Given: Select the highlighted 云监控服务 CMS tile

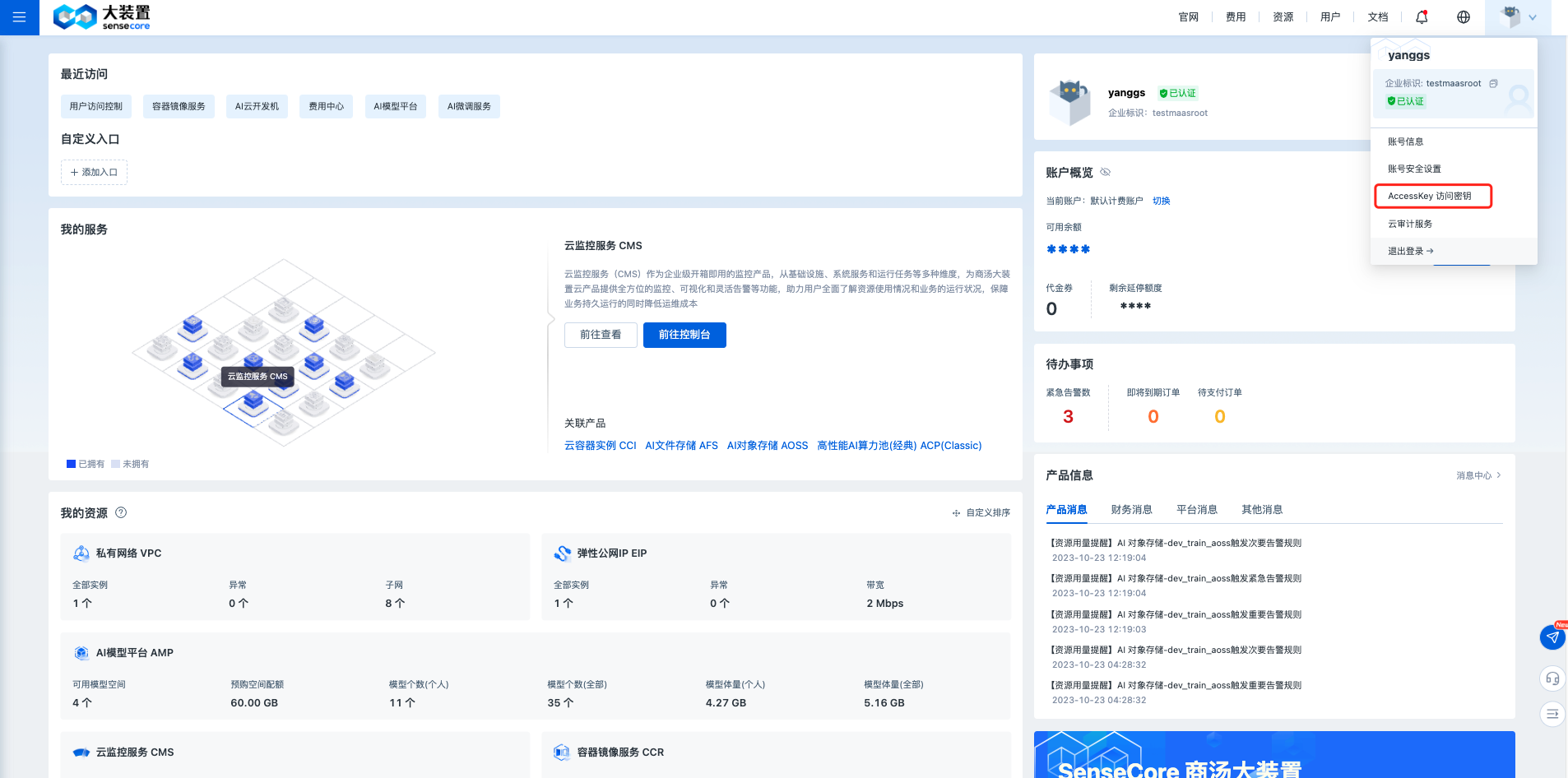Looking at the screenshot, I should coord(253,404).
